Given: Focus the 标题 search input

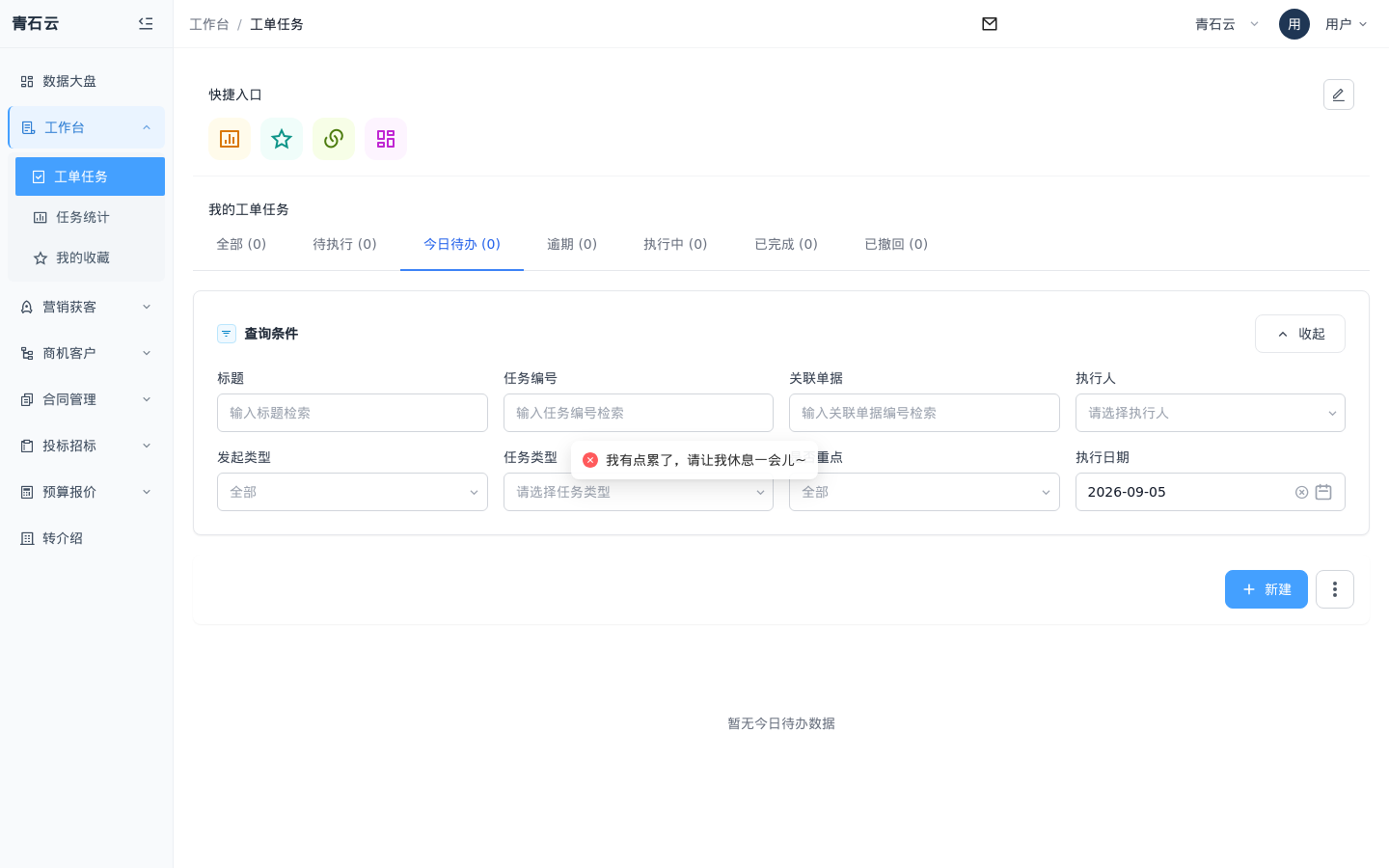Looking at the screenshot, I should [x=352, y=413].
